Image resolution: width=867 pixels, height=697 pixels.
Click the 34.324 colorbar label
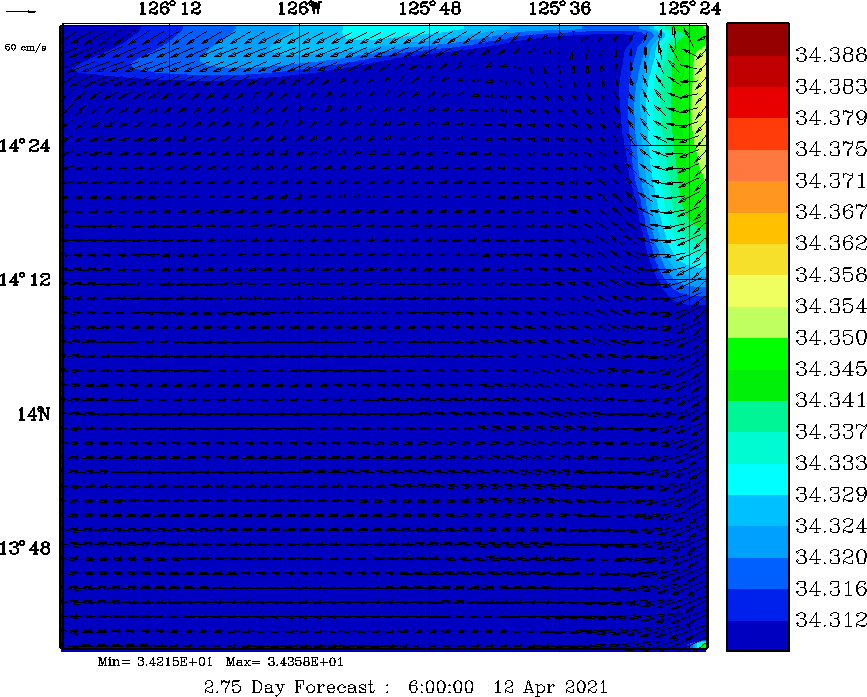pyautogui.click(x=831, y=526)
